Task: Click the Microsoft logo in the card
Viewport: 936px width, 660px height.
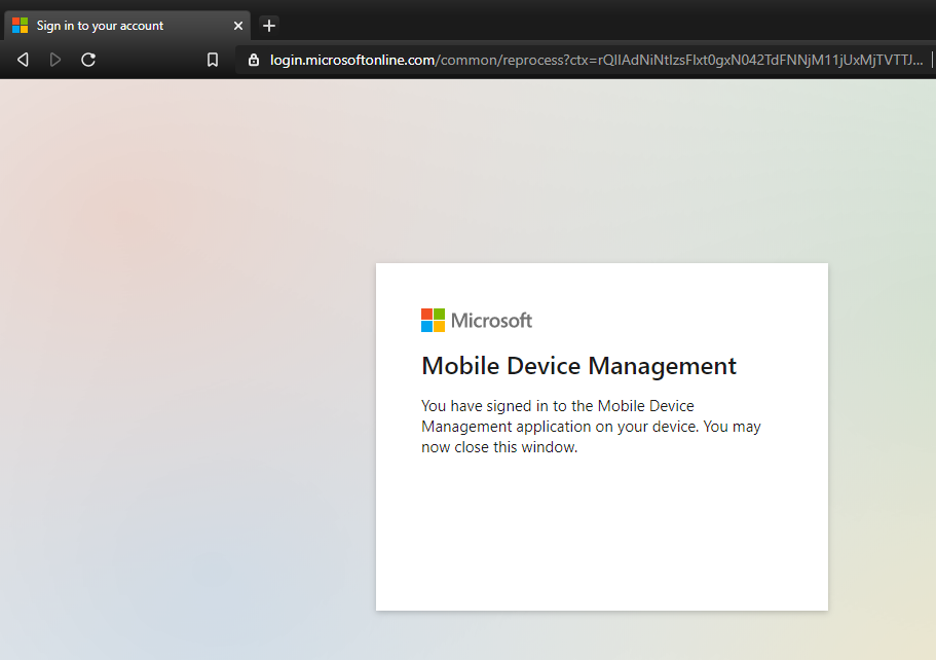Action: [x=476, y=320]
